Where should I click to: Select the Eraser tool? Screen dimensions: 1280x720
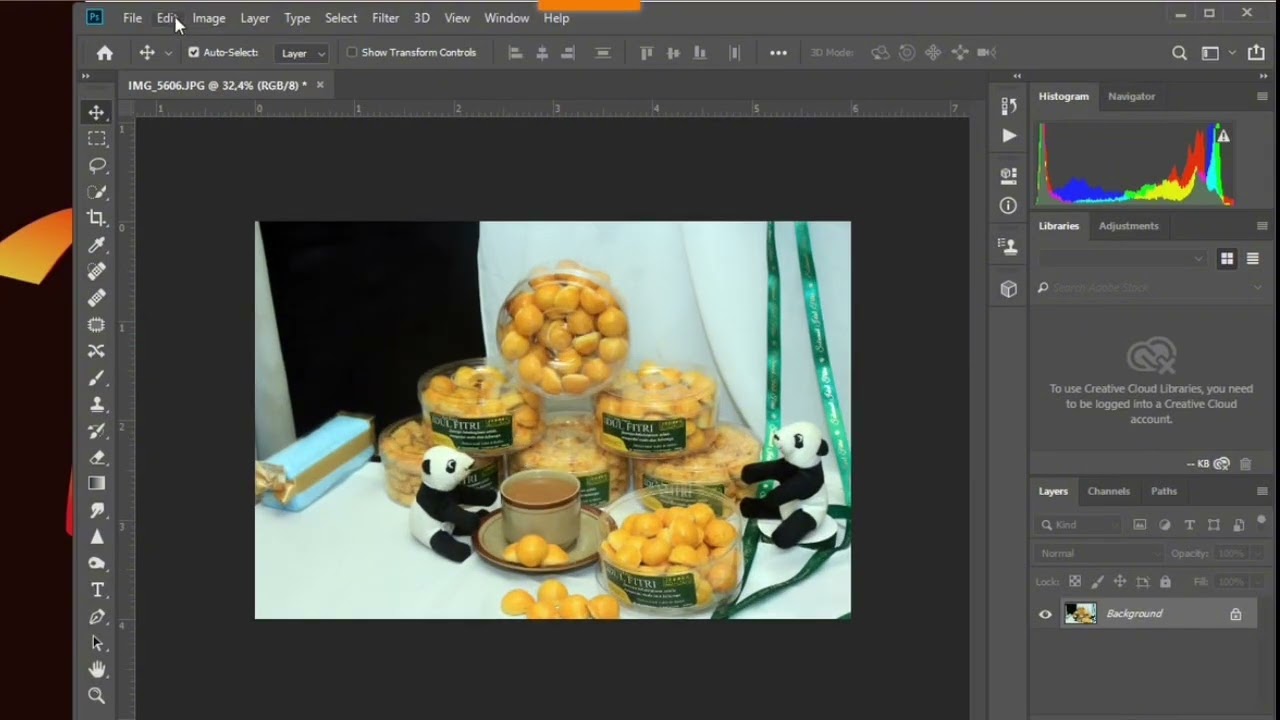point(97,457)
